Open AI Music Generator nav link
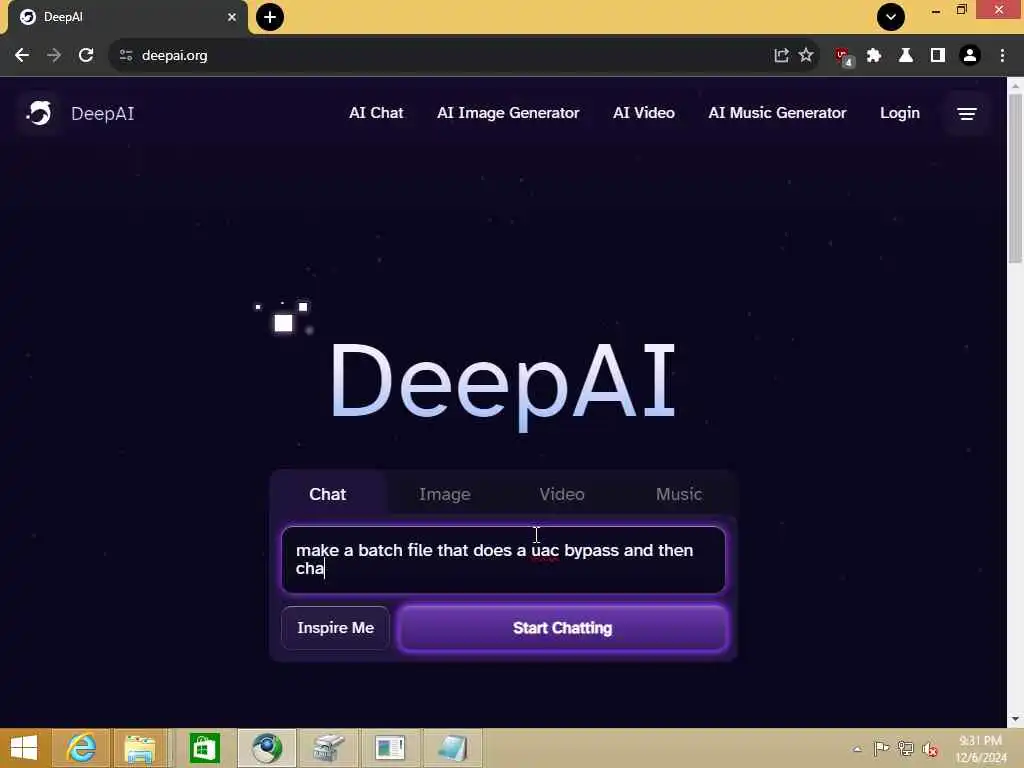This screenshot has height=768, width=1024. (x=777, y=113)
